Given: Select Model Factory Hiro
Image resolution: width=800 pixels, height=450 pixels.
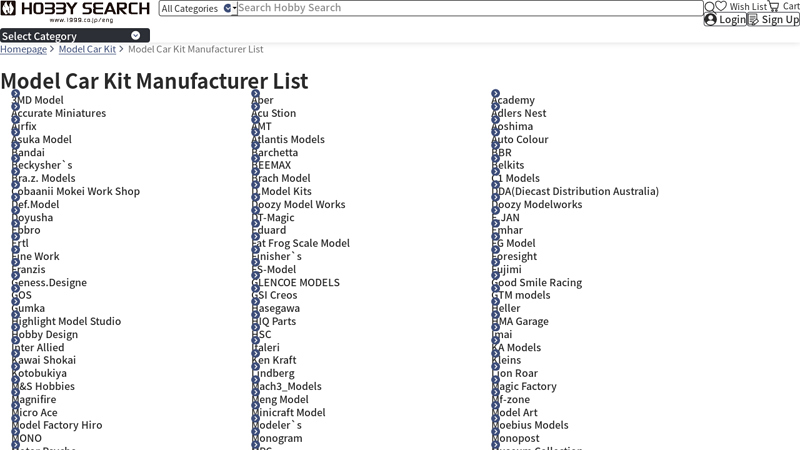Looking at the screenshot, I should (x=57, y=425).
